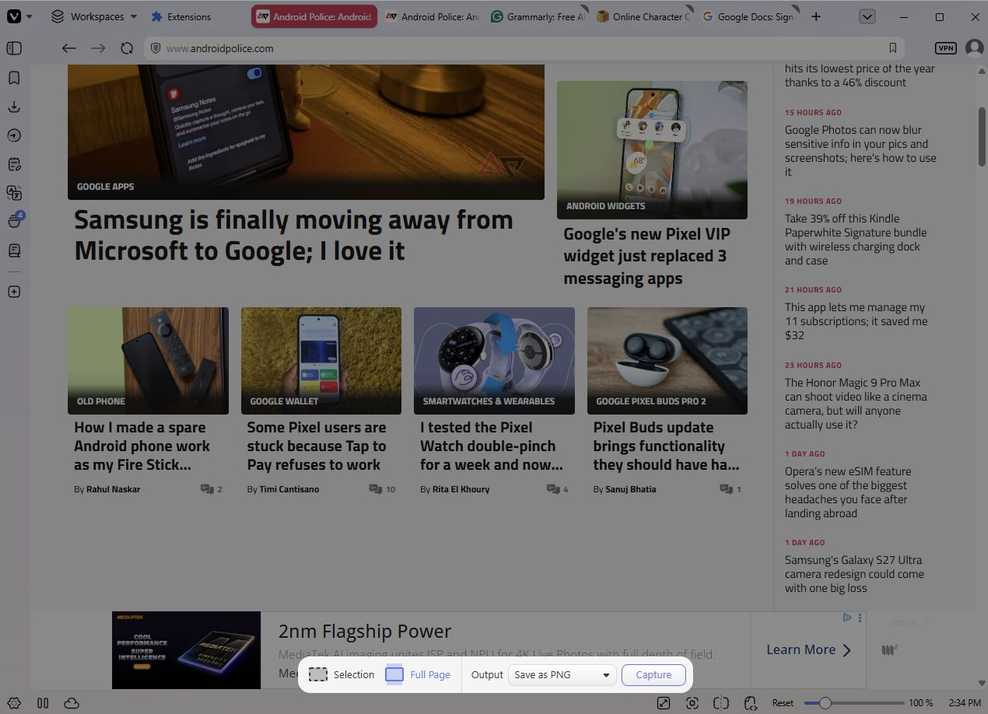Viewport: 988px width, 714px height.
Task: Open the History panel in the sidebar
Action: 14,135
